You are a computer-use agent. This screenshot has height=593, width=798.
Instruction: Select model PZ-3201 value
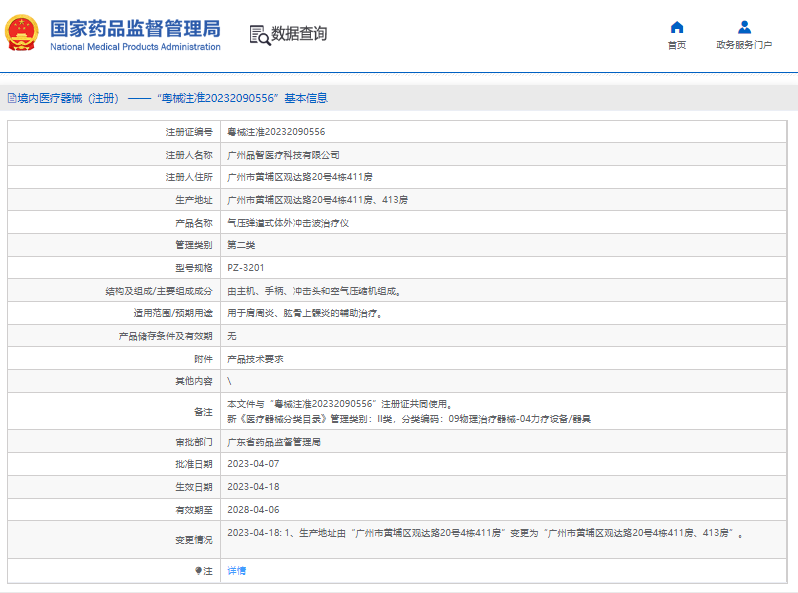pyautogui.click(x=245, y=268)
